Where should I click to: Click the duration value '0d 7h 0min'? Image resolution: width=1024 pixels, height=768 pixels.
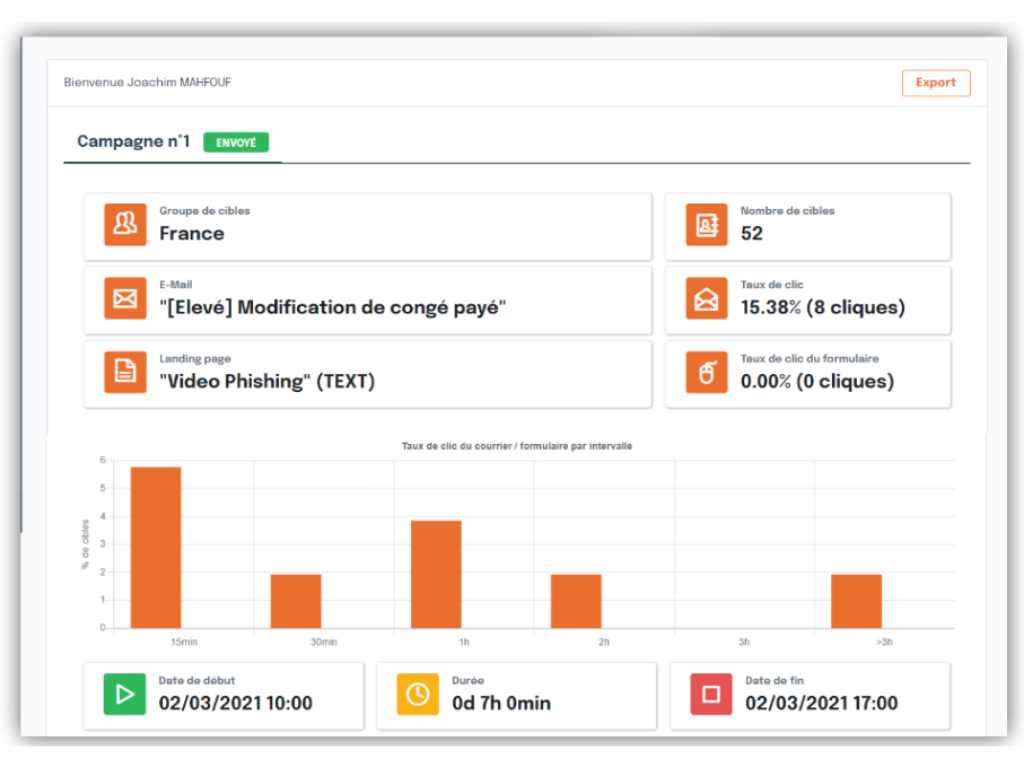[502, 703]
